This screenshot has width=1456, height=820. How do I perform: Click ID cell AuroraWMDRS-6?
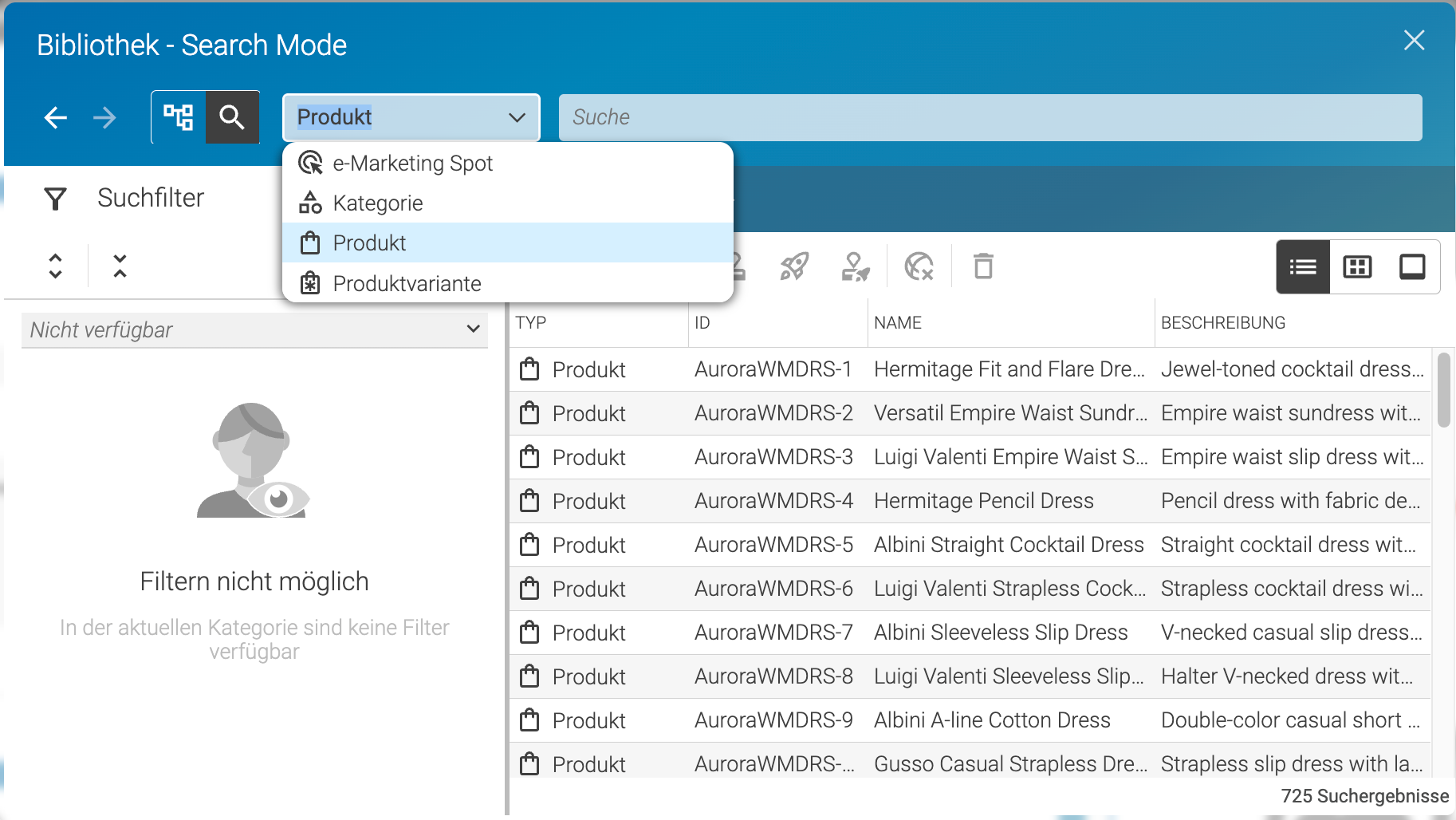773,588
